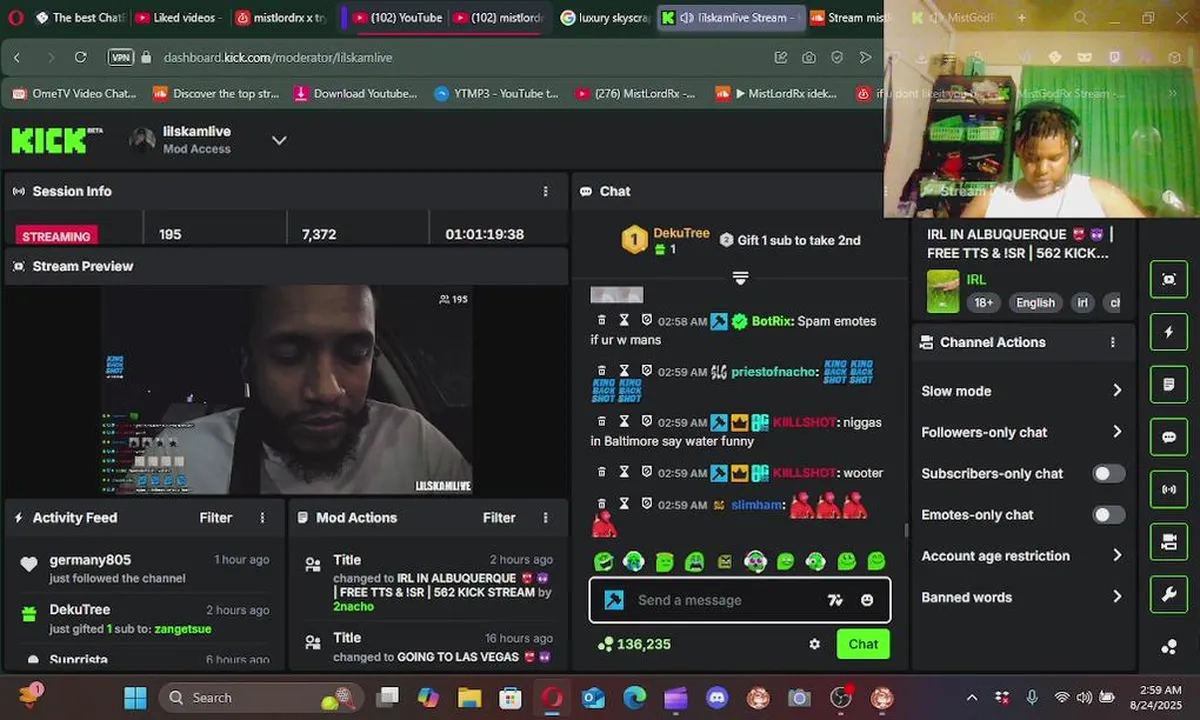Click the 7TV emote icon in message box
This screenshot has width=1200, height=720.
(x=835, y=600)
